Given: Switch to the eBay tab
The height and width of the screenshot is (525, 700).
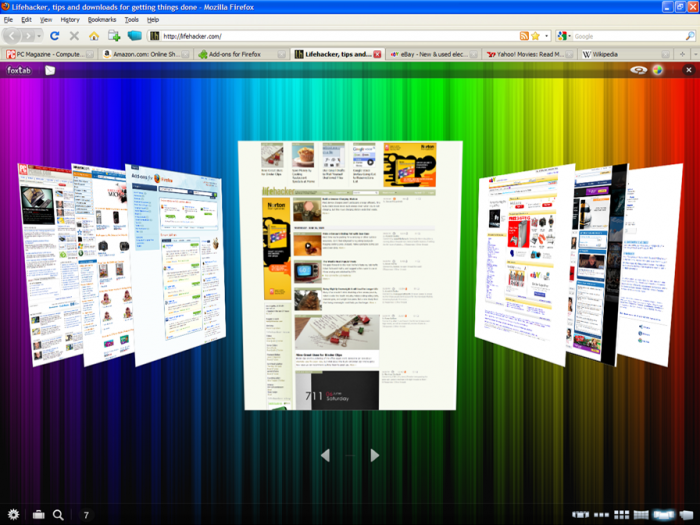Looking at the screenshot, I should pyautogui.click(x=432, y=54).
